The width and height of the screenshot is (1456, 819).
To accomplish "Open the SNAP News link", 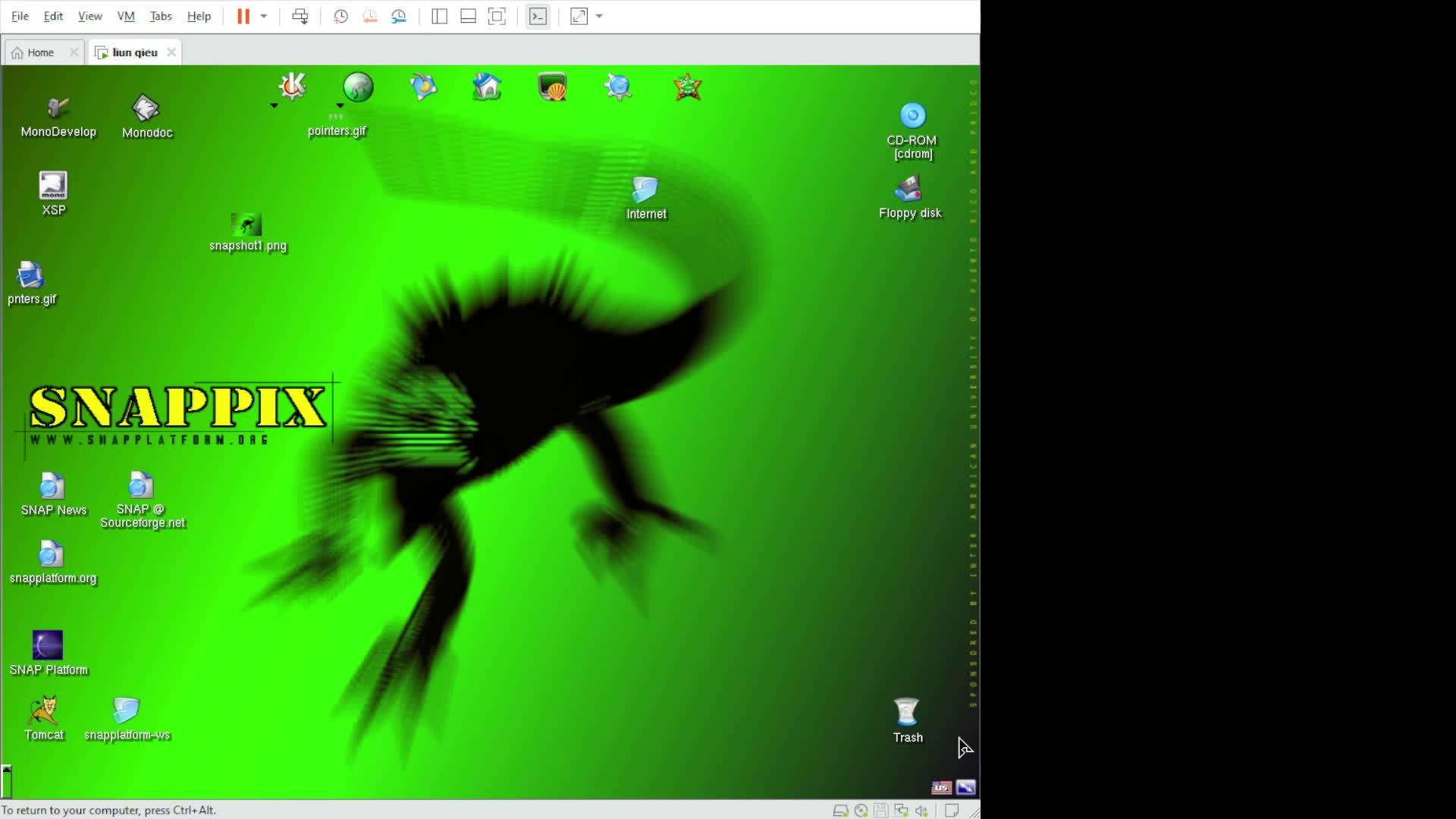I will (x=53, y=494).
